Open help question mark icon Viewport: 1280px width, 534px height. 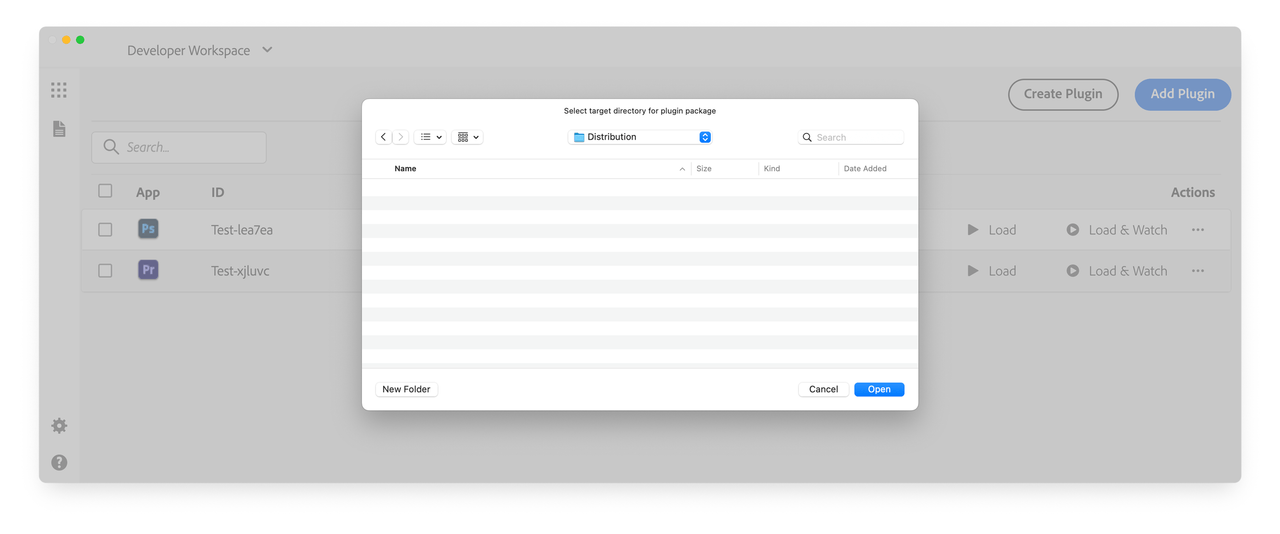click(59, 463)
